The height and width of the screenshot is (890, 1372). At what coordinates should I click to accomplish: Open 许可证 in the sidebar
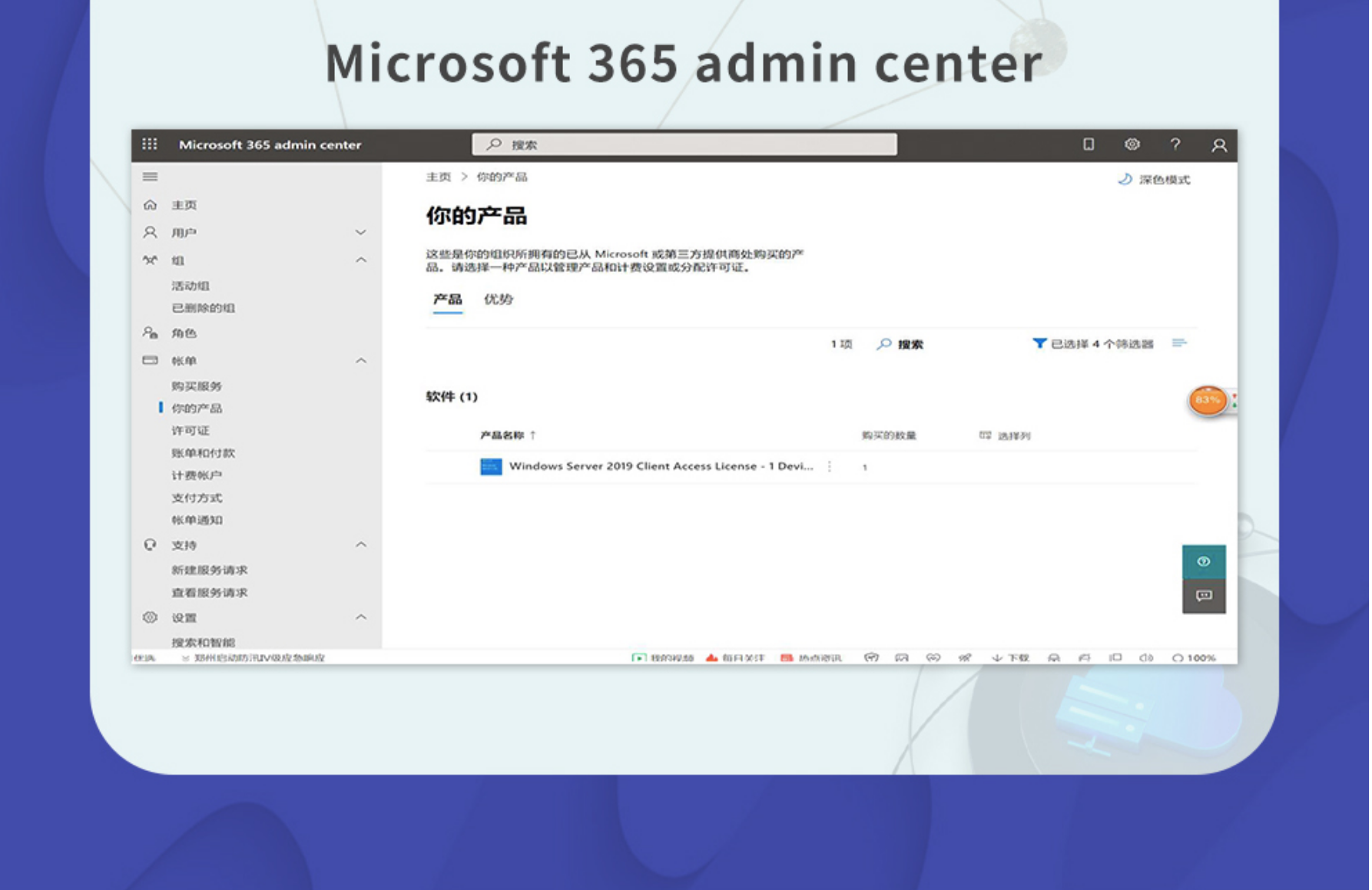(190, 431)
